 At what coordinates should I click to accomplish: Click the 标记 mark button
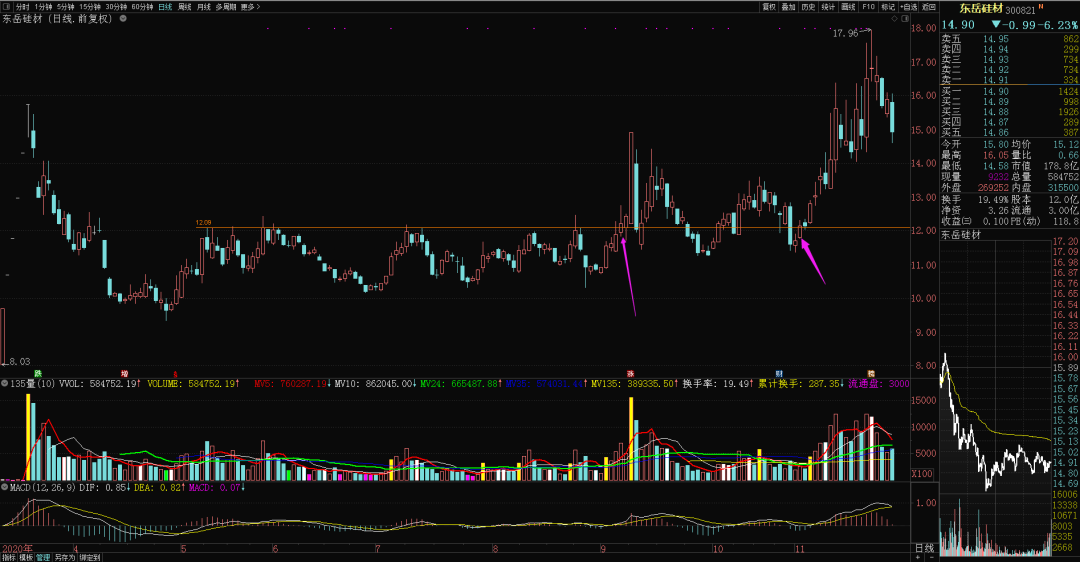tap(889, 6)
